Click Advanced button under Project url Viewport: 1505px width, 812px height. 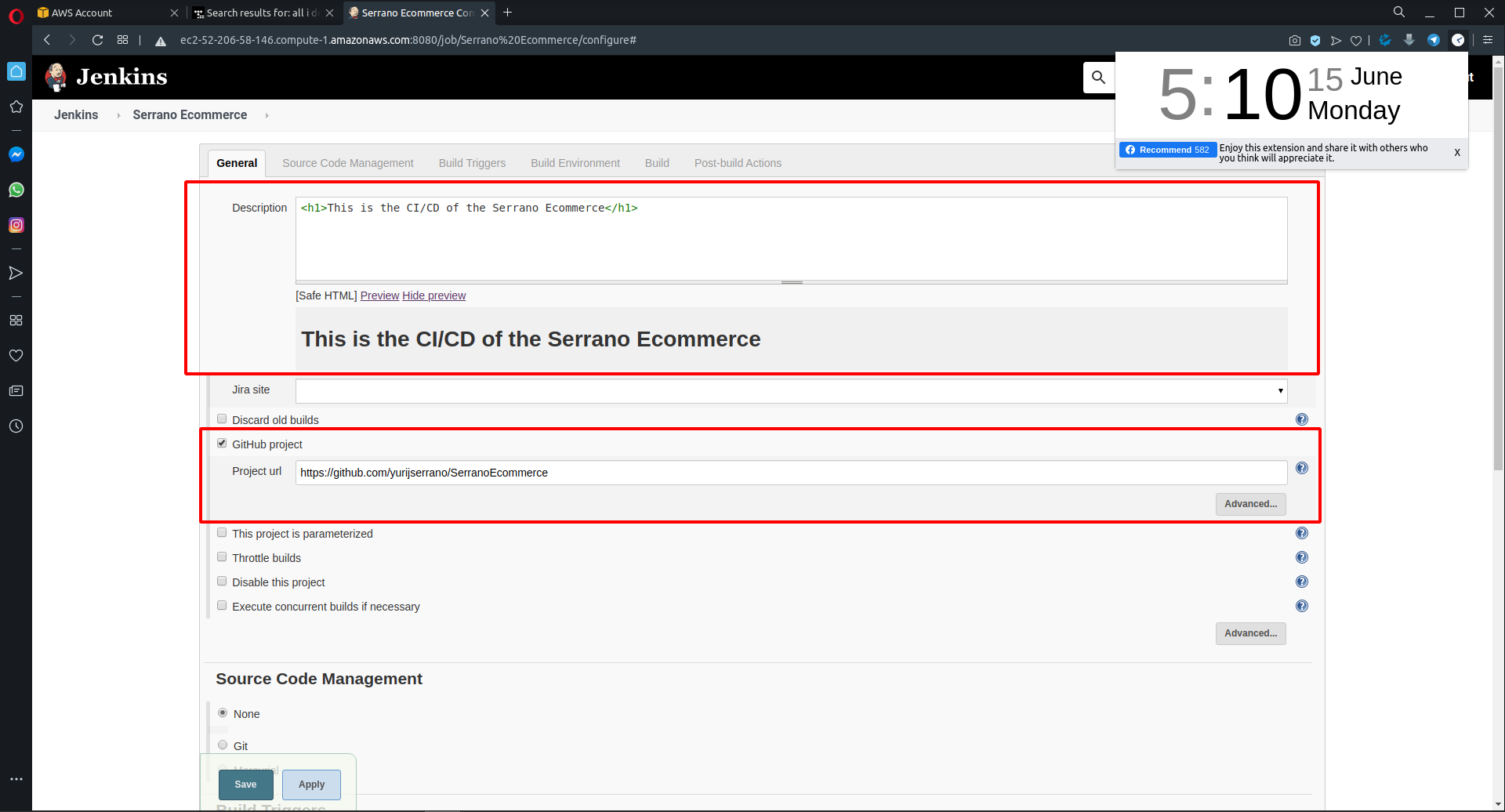[x=1250, y=504]
